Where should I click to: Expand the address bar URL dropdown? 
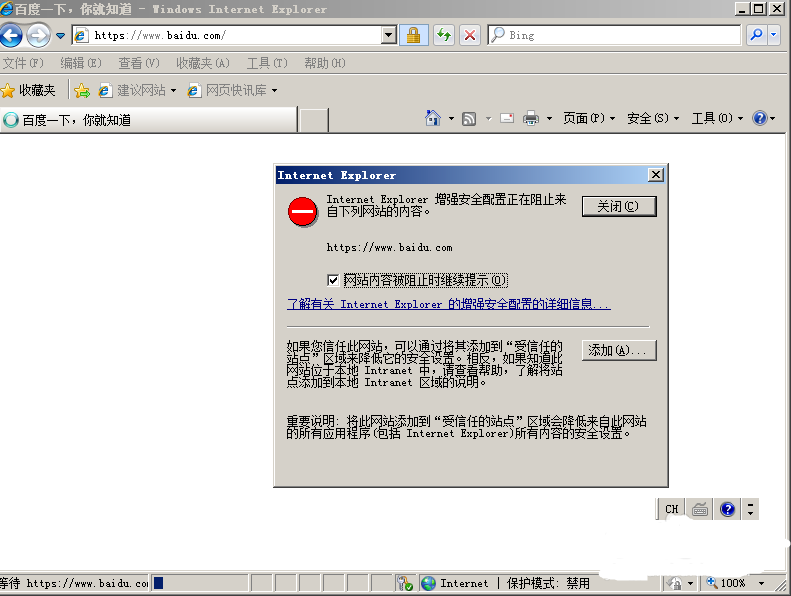tap(388, 35)
